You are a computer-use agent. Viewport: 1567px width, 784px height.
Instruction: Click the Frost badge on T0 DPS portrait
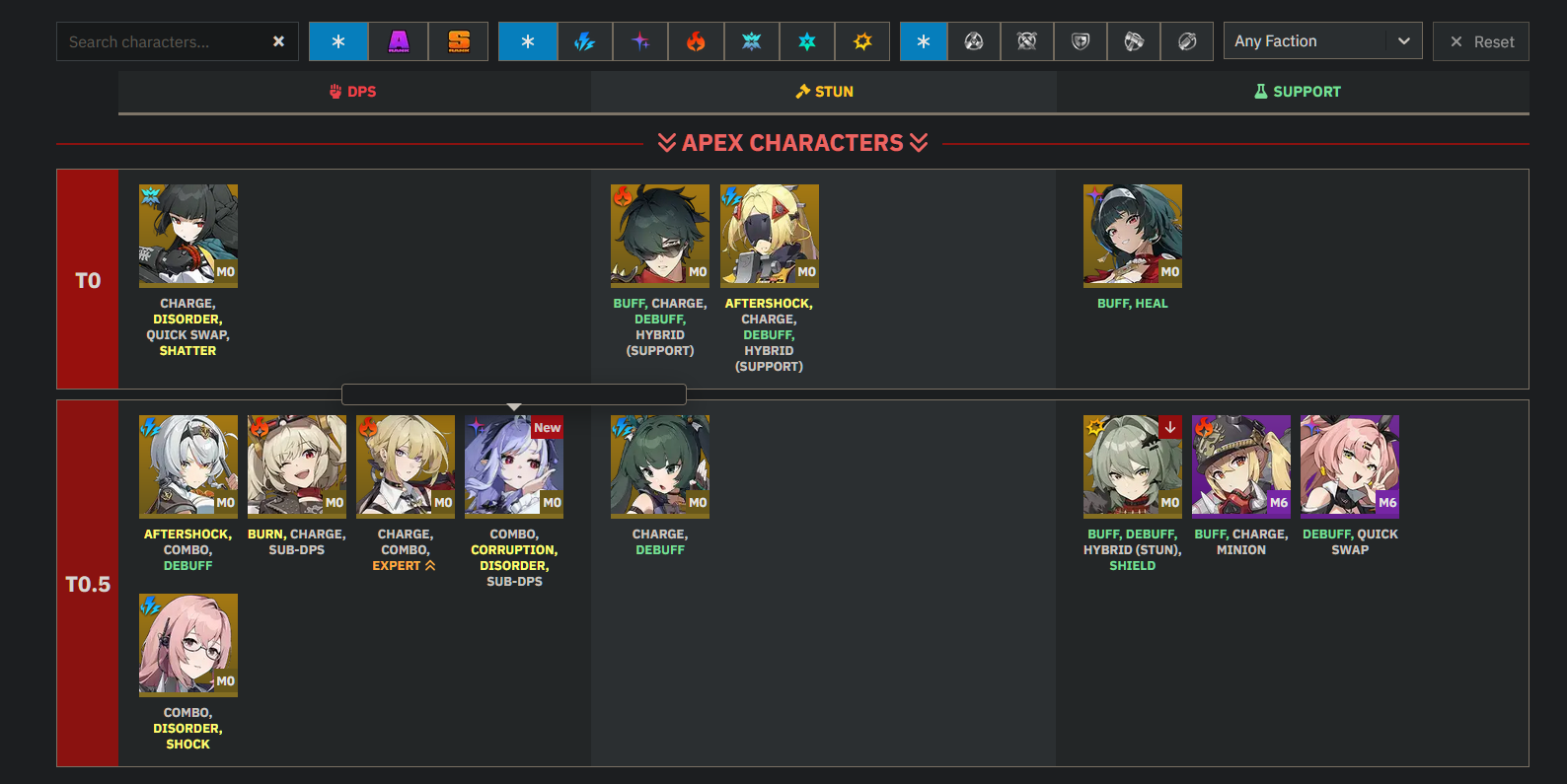150,195
